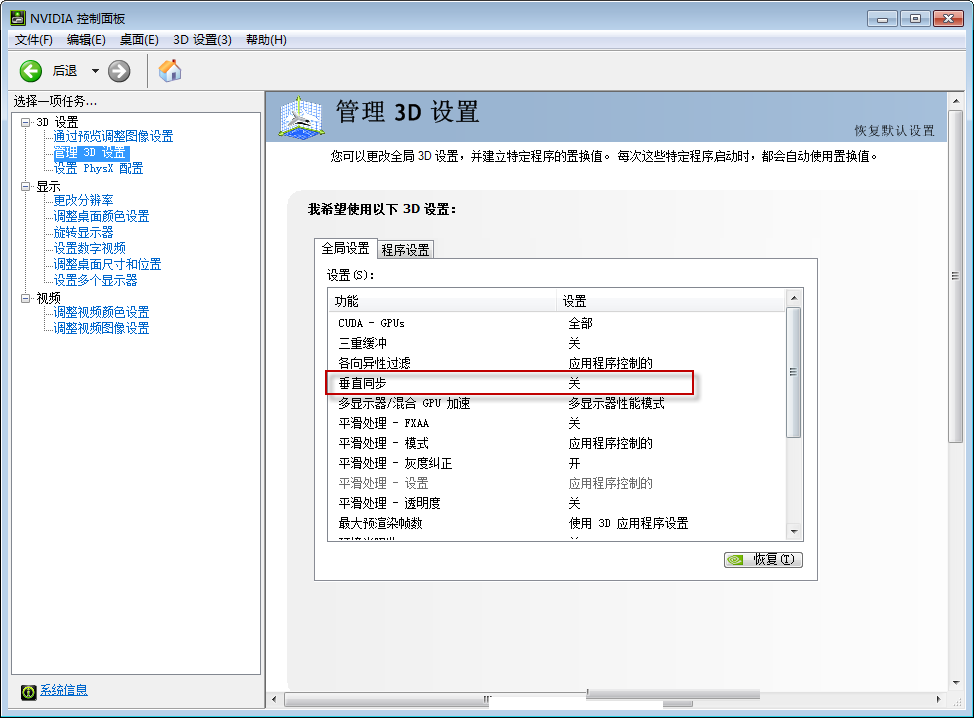This screenshot has height=718, width=974.
Task: Open 设置数字视频 task
Action: tap(89, 248)
